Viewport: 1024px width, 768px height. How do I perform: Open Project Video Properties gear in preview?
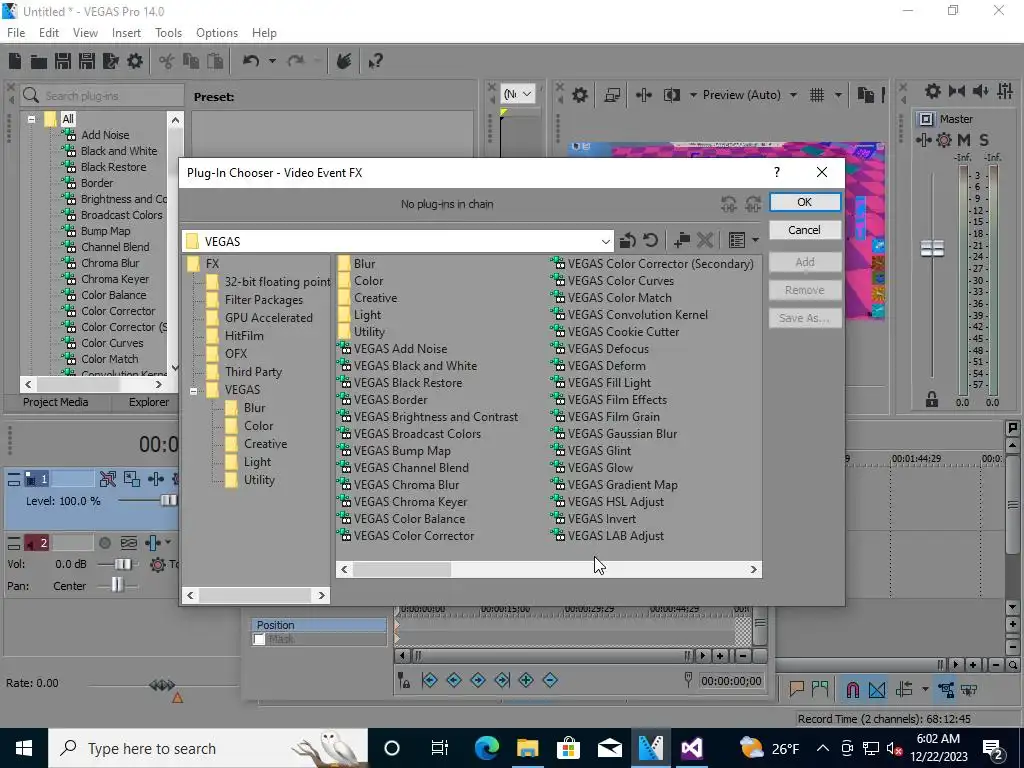click(x=580, y=95)
